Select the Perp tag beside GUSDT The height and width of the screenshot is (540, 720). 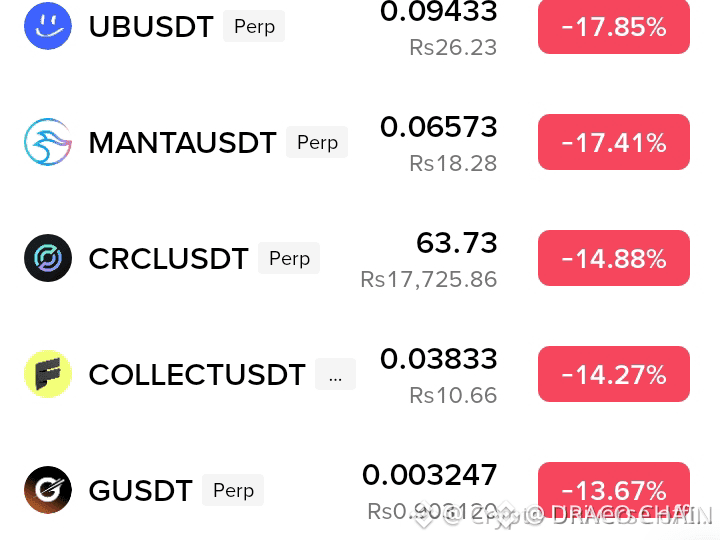pos(233,490)
